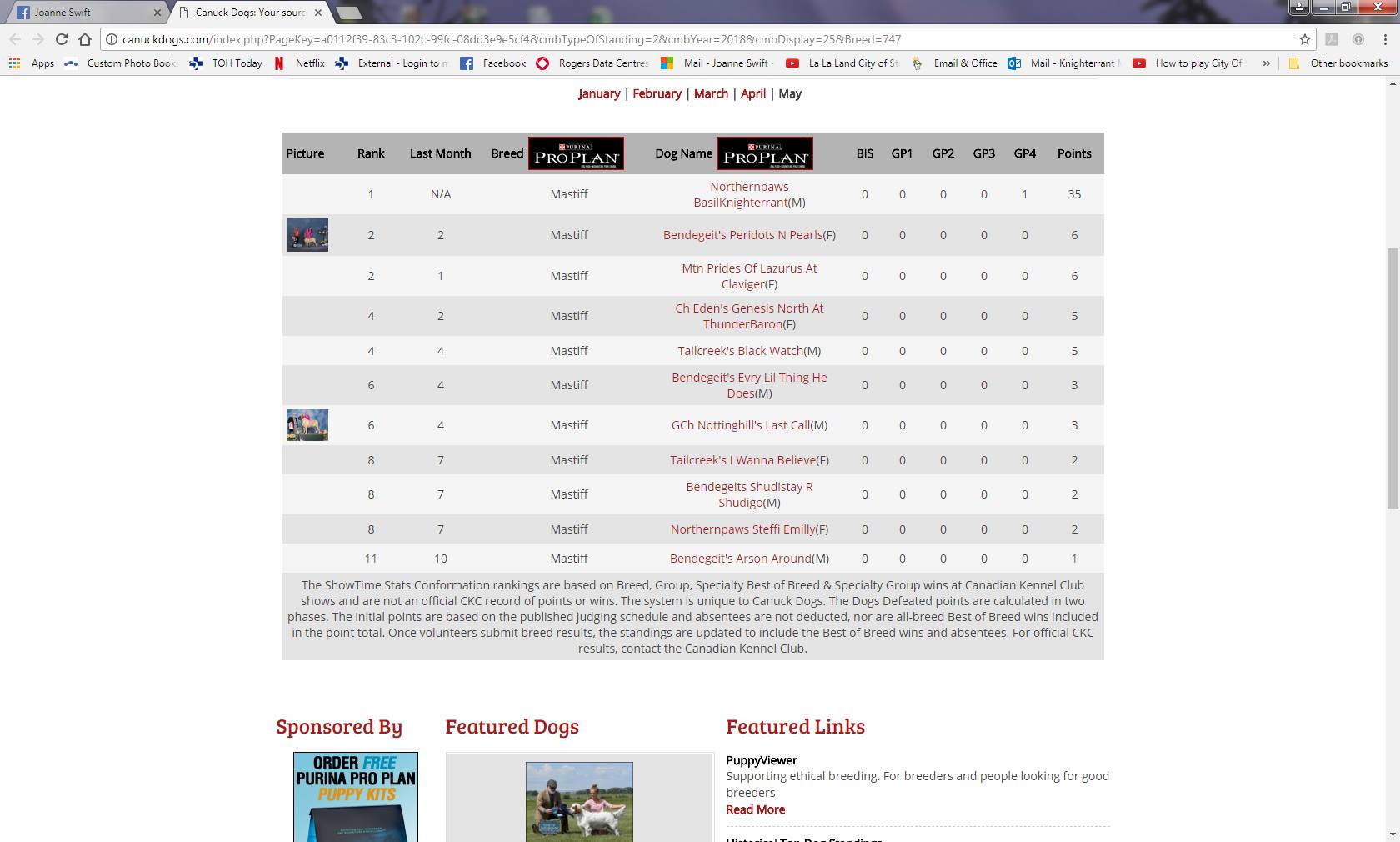This screenshot has width=1400, height=842.
Task: Open the How to play City Of bookmark
Action: tap(1189, 63)
